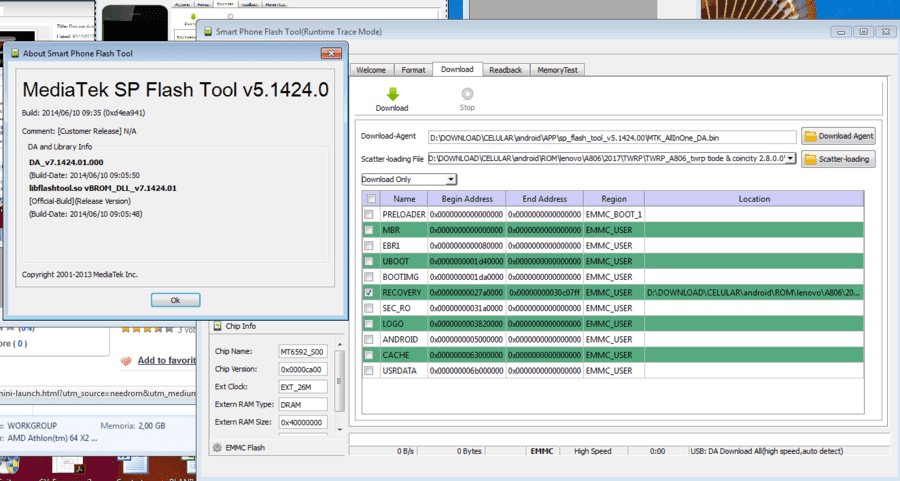Image resolution: width=900 pixels, height=481 pixels.
Task: Click the High Speed status bar entry
Action: (593, 451)
